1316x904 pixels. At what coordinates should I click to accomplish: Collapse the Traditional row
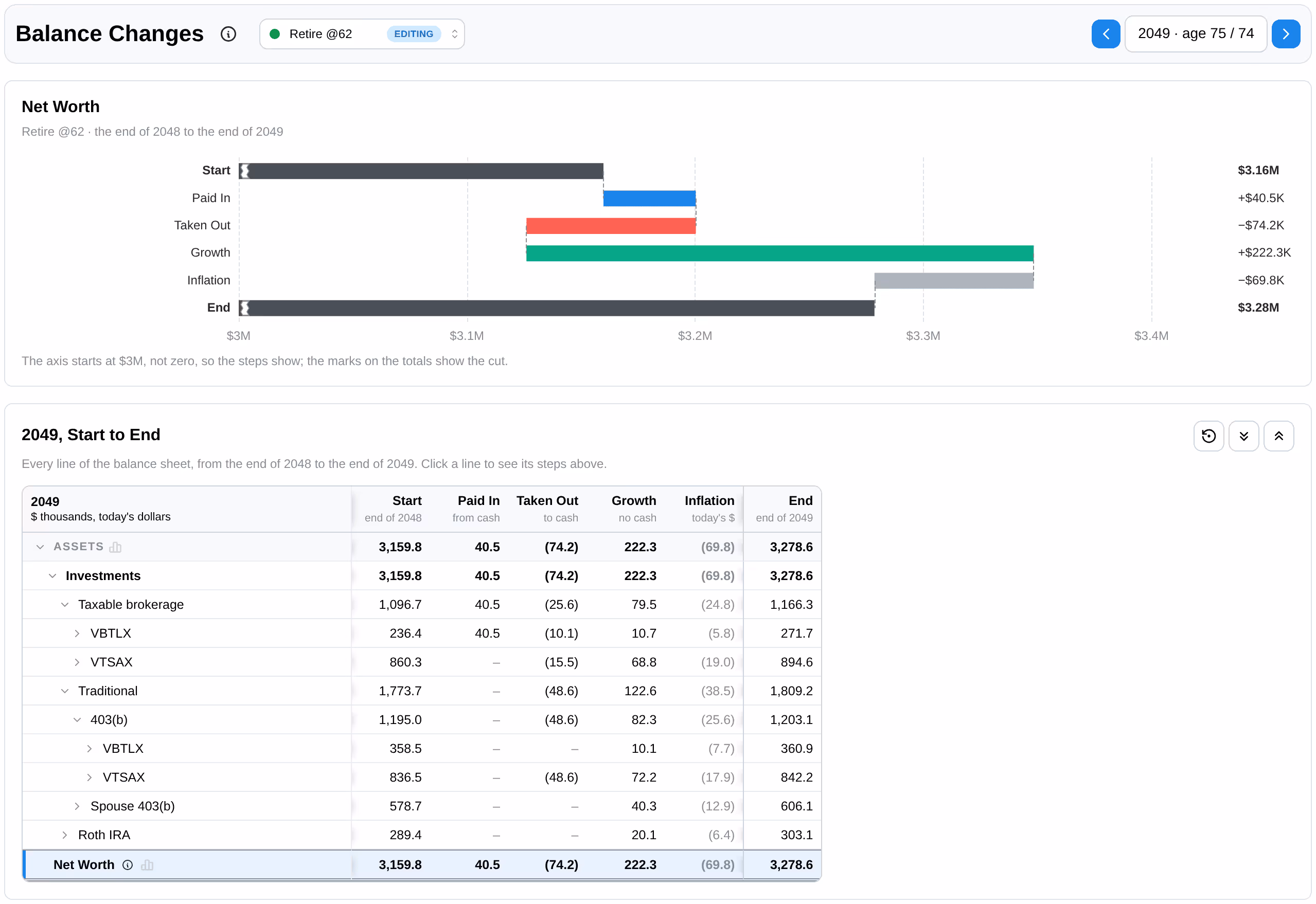65,691
